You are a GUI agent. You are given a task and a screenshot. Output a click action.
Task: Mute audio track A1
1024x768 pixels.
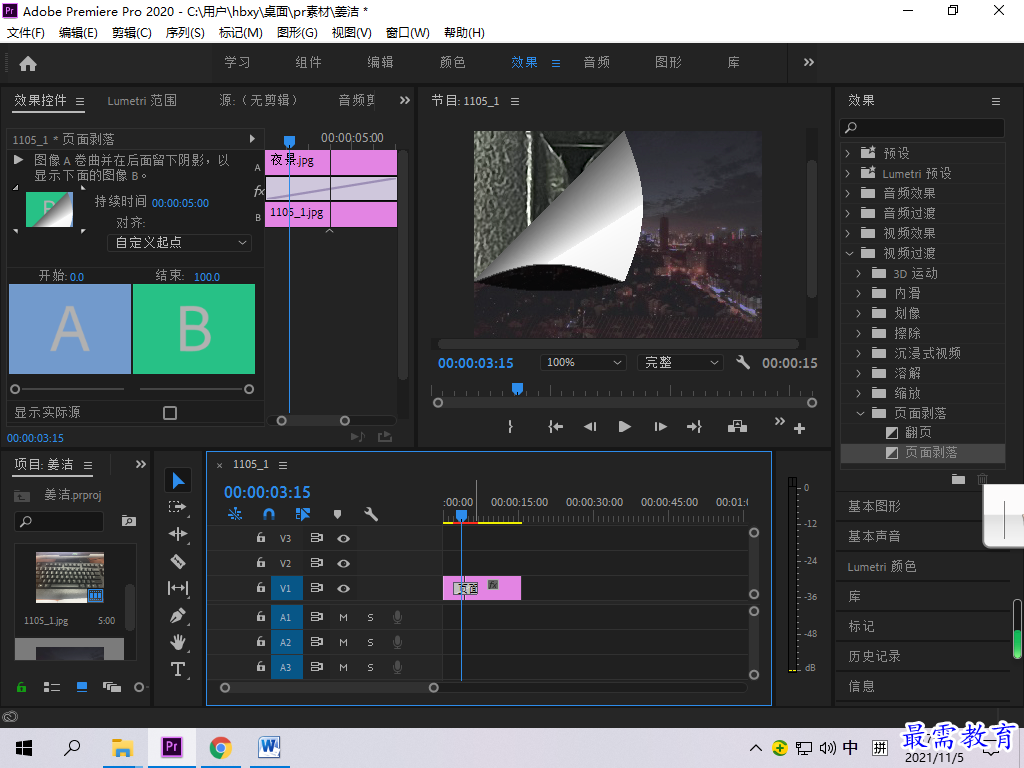point(344,617)
